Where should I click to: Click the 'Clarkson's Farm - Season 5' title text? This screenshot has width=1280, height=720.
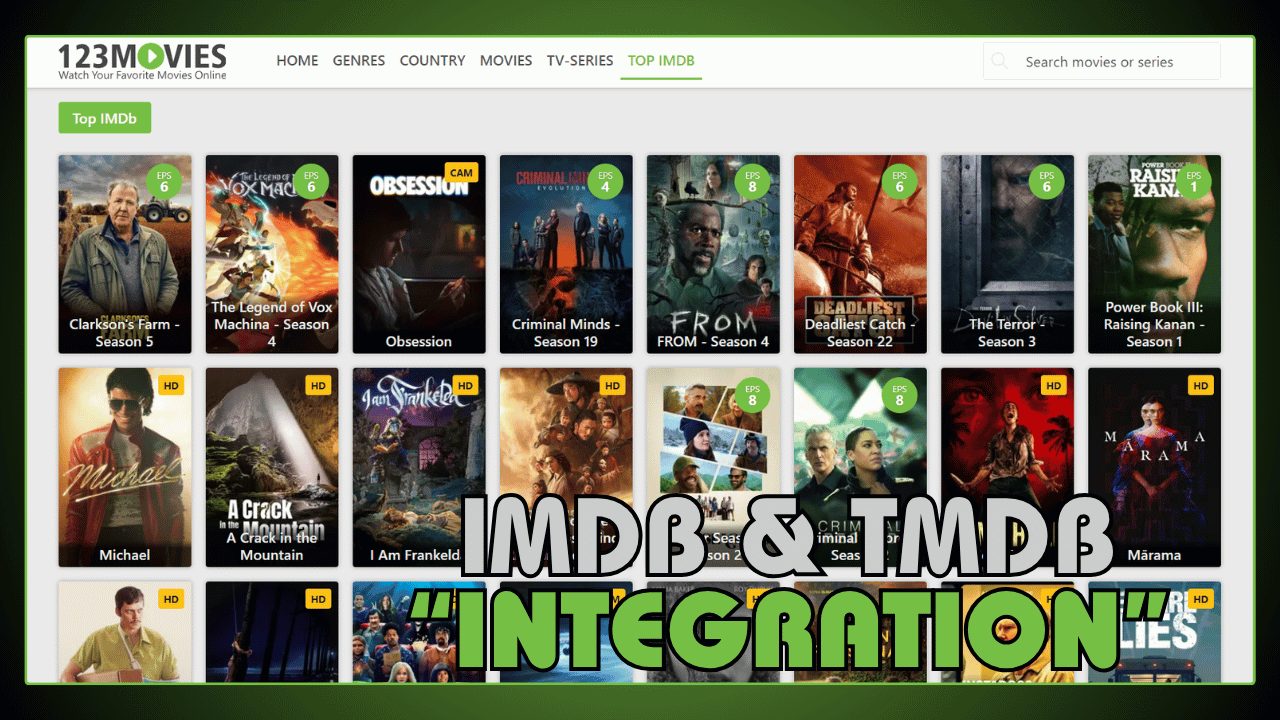[125, 333]
